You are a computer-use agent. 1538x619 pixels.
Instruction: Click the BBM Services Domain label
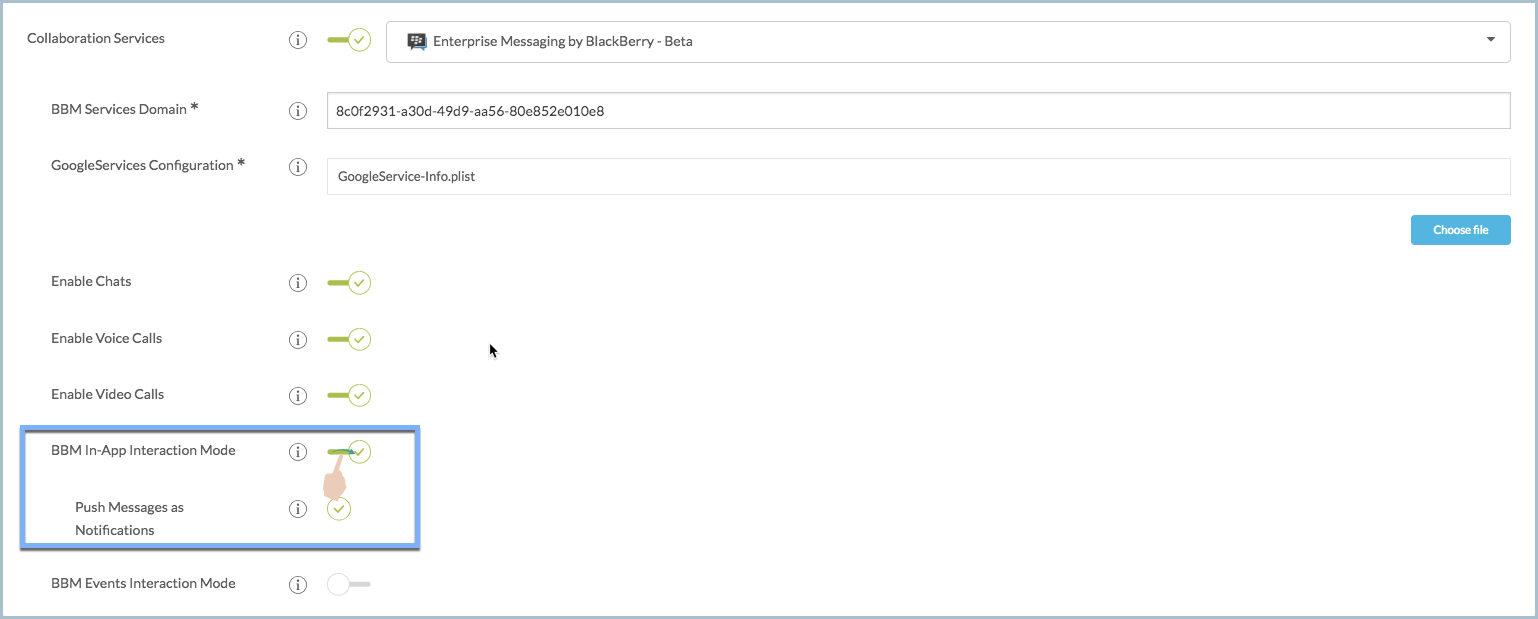124,109
